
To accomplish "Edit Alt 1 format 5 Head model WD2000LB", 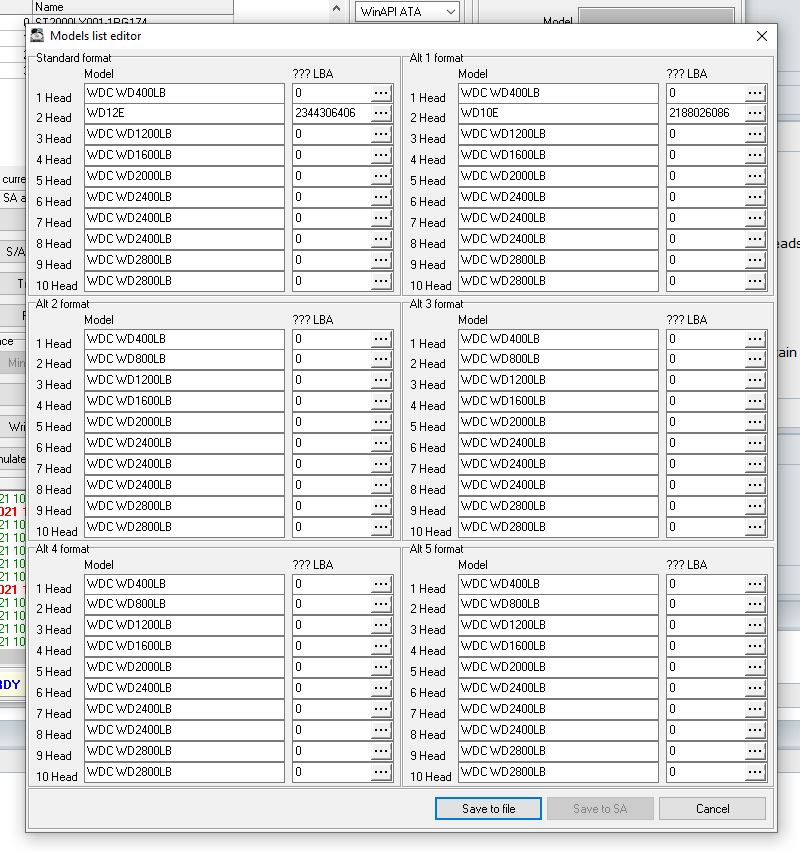I will click(x=558, y=176).
